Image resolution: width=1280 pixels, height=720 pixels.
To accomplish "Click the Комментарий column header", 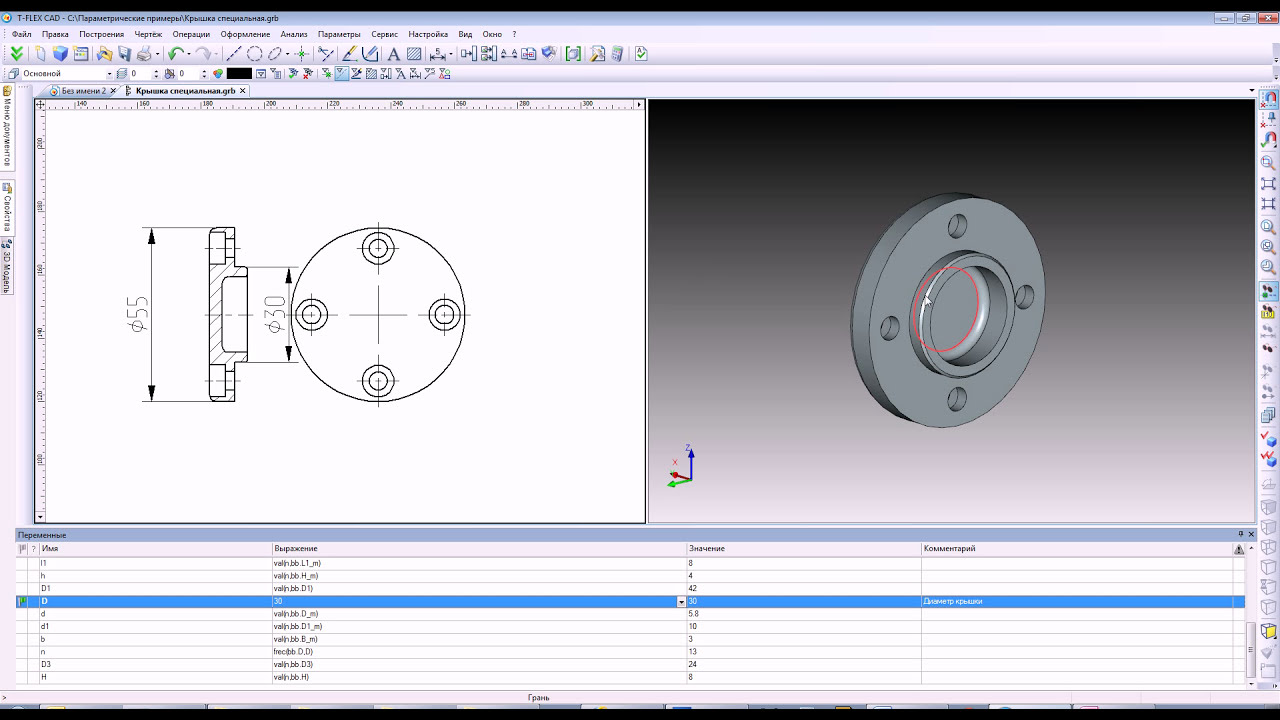I will pyautogui.click(x=1076, y=549).
